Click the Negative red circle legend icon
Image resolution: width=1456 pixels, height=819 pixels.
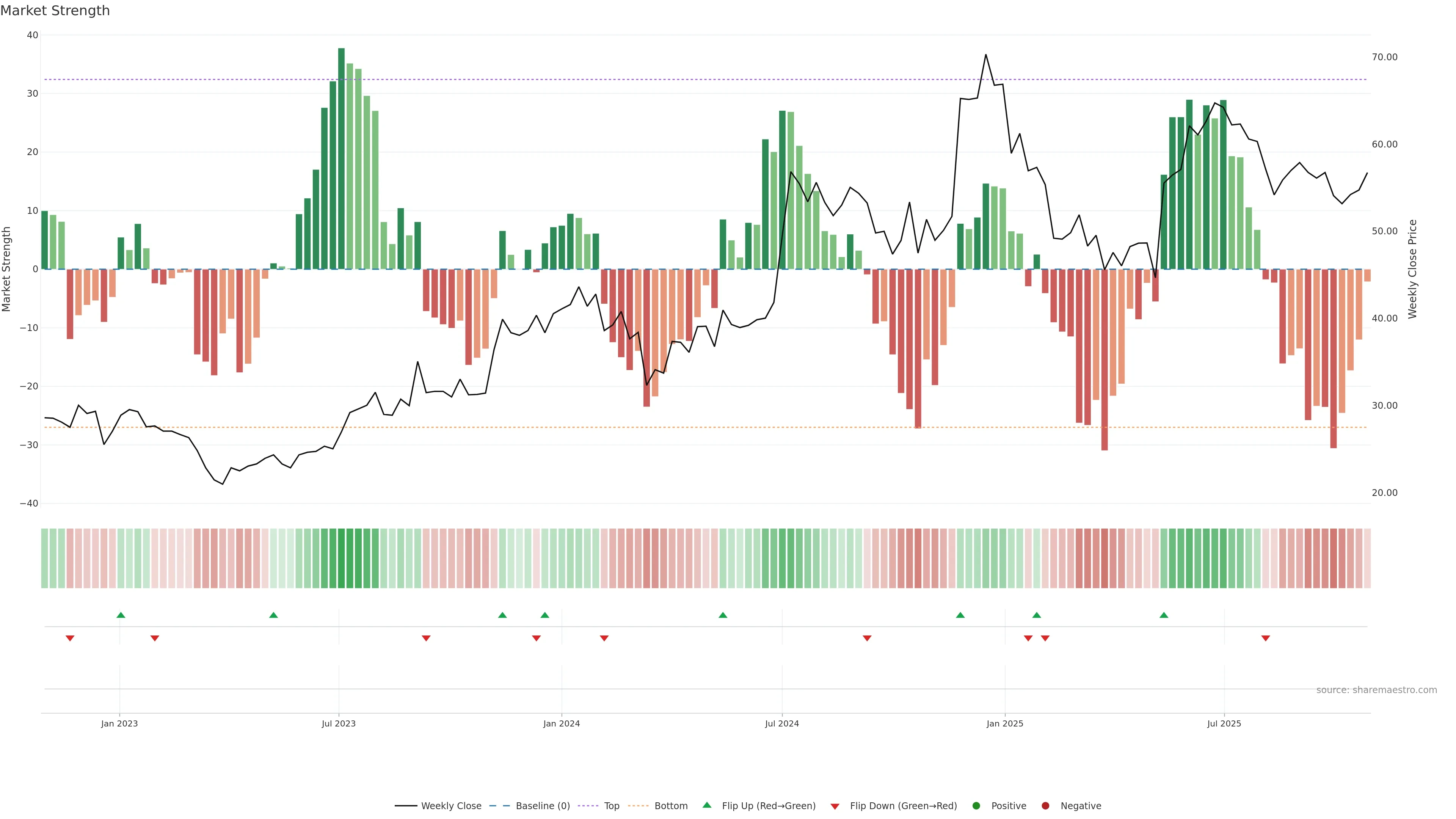click(x=1045, y=806)
